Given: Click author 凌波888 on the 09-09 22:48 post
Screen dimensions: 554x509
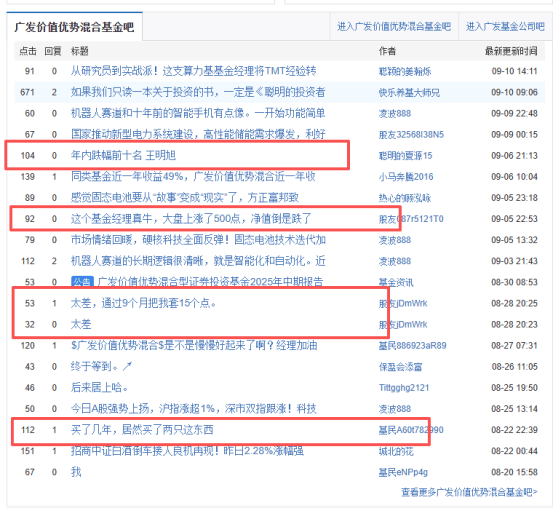Looking at the screenshot, I should [395, 113].
